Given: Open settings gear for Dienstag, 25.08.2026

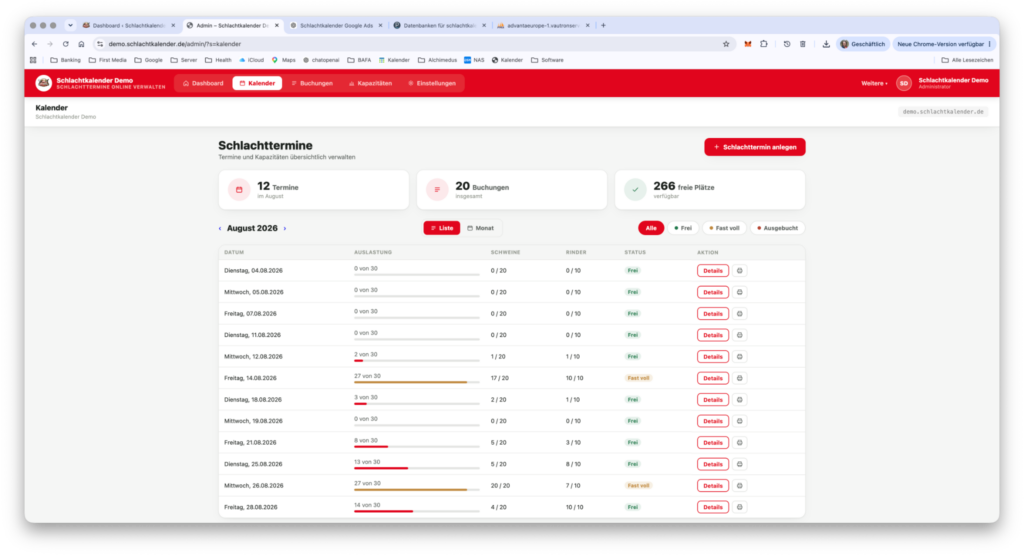Looking at the screenshot, I should 739,464.
